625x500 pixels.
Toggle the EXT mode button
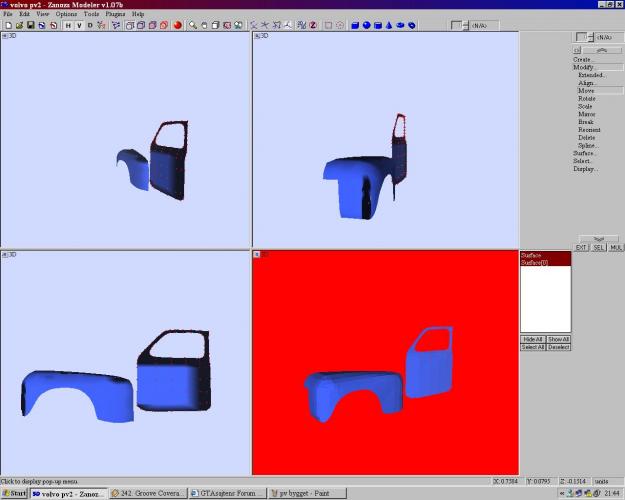[581, 247]
